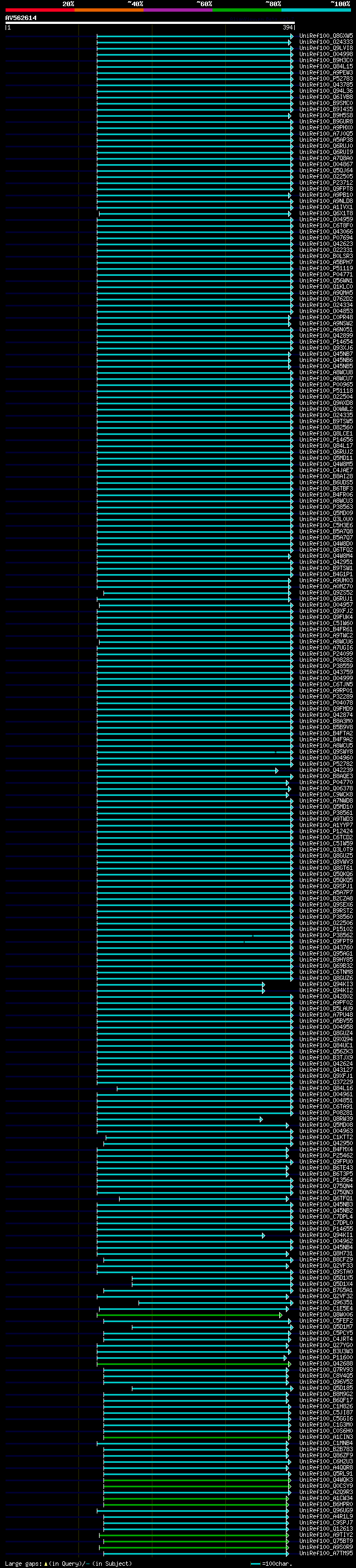Select UniRef100_A5AP38 label
356x1568 pixels.
[x=325, y=140]
